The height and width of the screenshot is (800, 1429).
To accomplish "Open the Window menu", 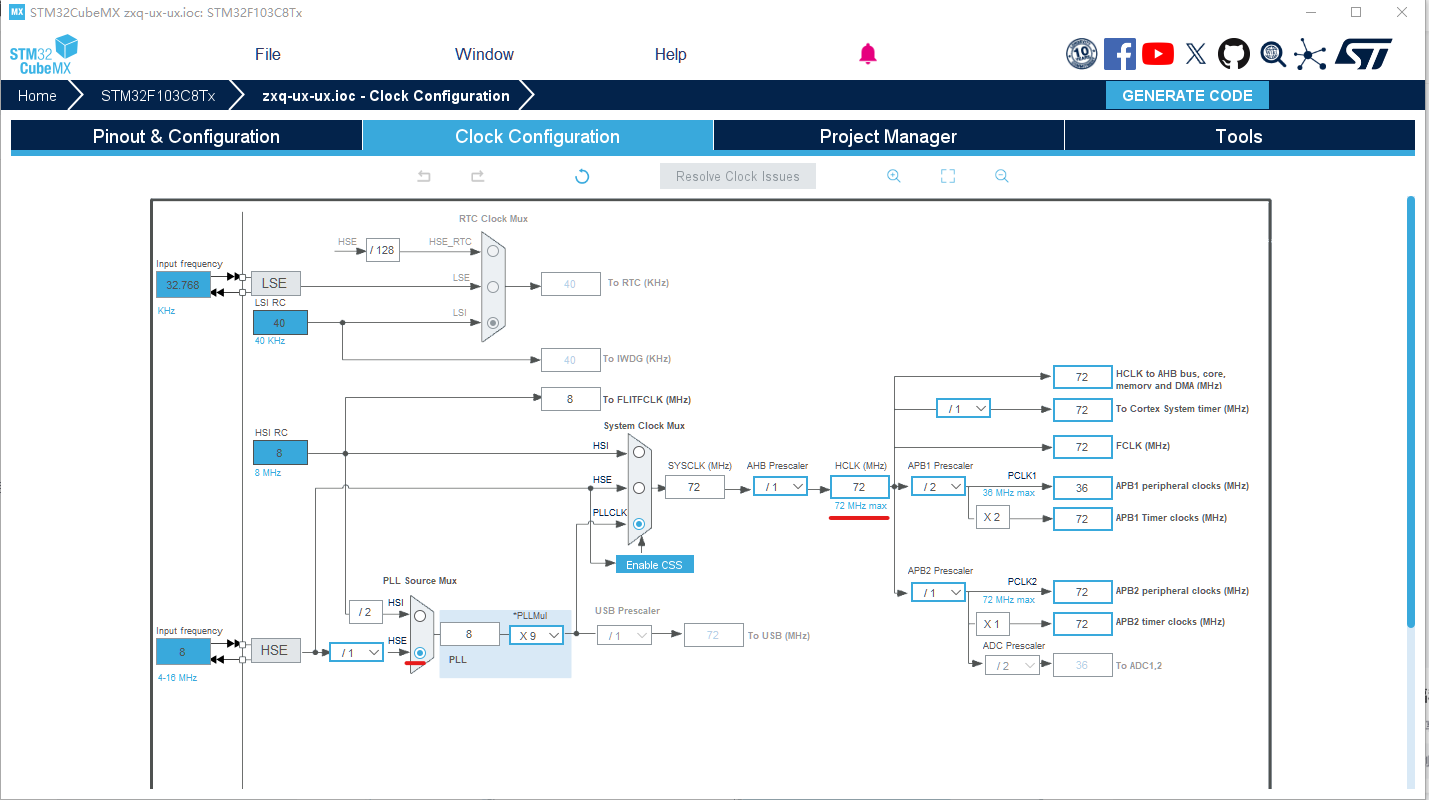I will point(484,54).
